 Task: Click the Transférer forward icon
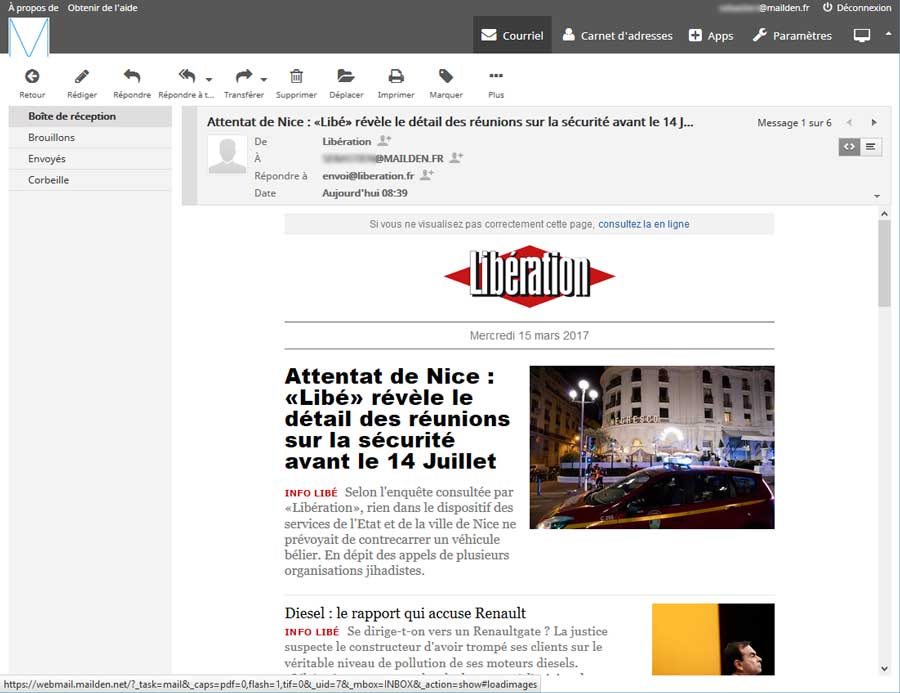click(244, 76)
